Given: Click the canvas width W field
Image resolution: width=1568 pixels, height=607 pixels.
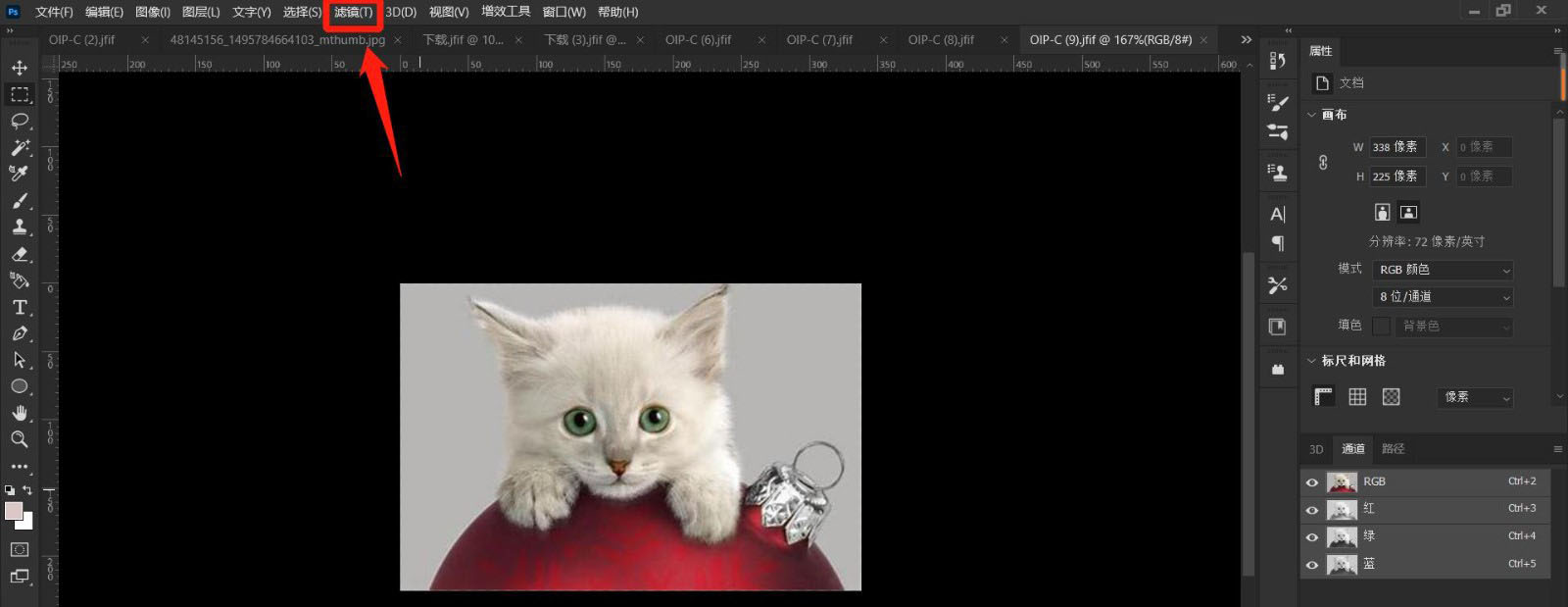Looking at the screenshot, I should 1396,147.
